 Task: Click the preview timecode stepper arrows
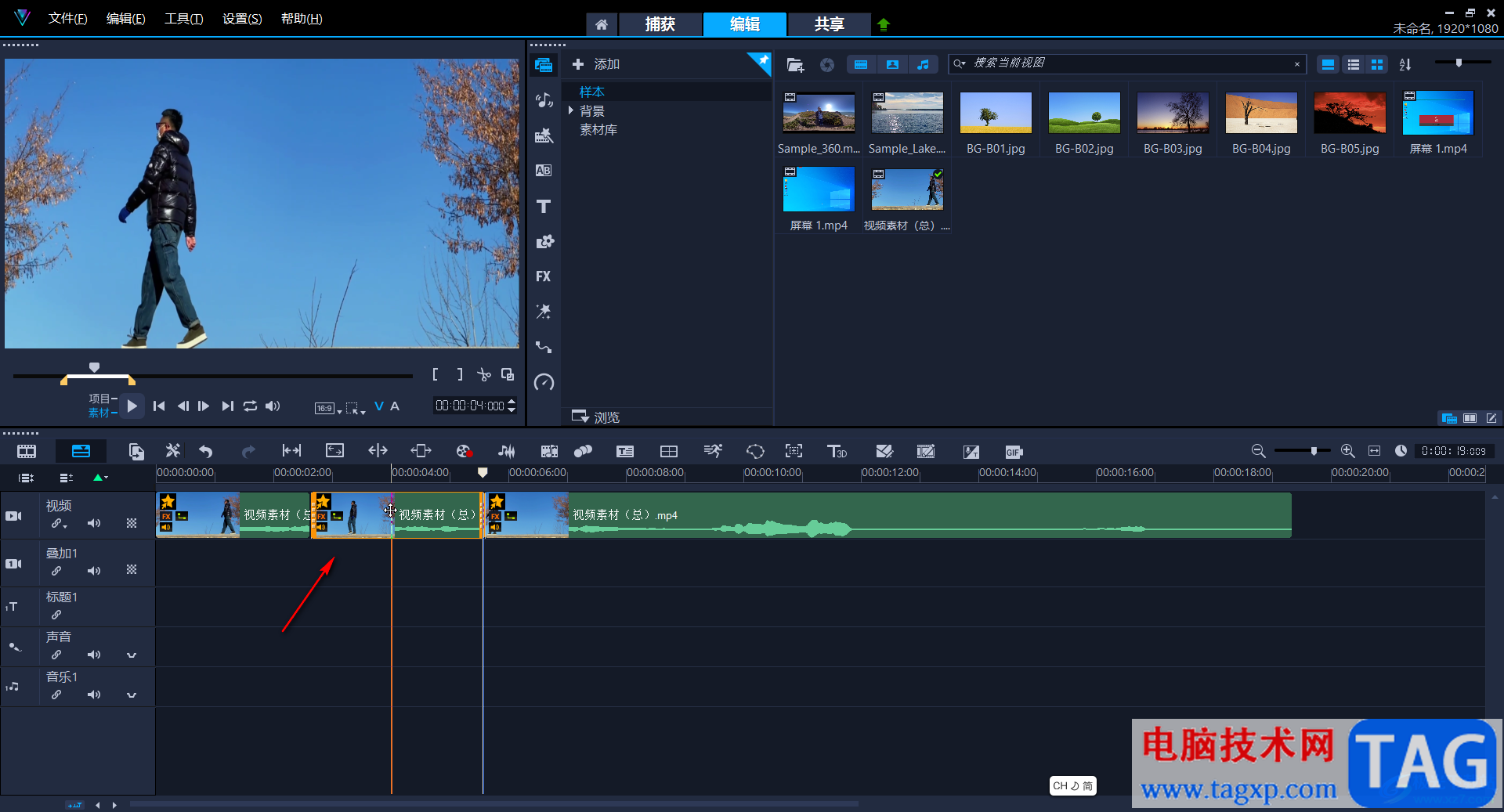(x=512, y=406)
